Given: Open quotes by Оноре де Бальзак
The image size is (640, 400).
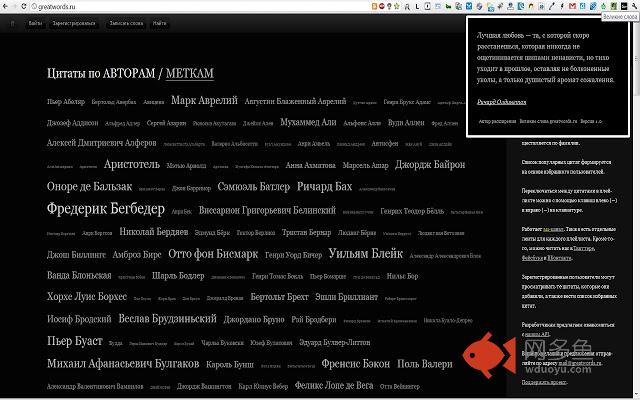Looking at the screenshot, I should (x=89, y=187).
